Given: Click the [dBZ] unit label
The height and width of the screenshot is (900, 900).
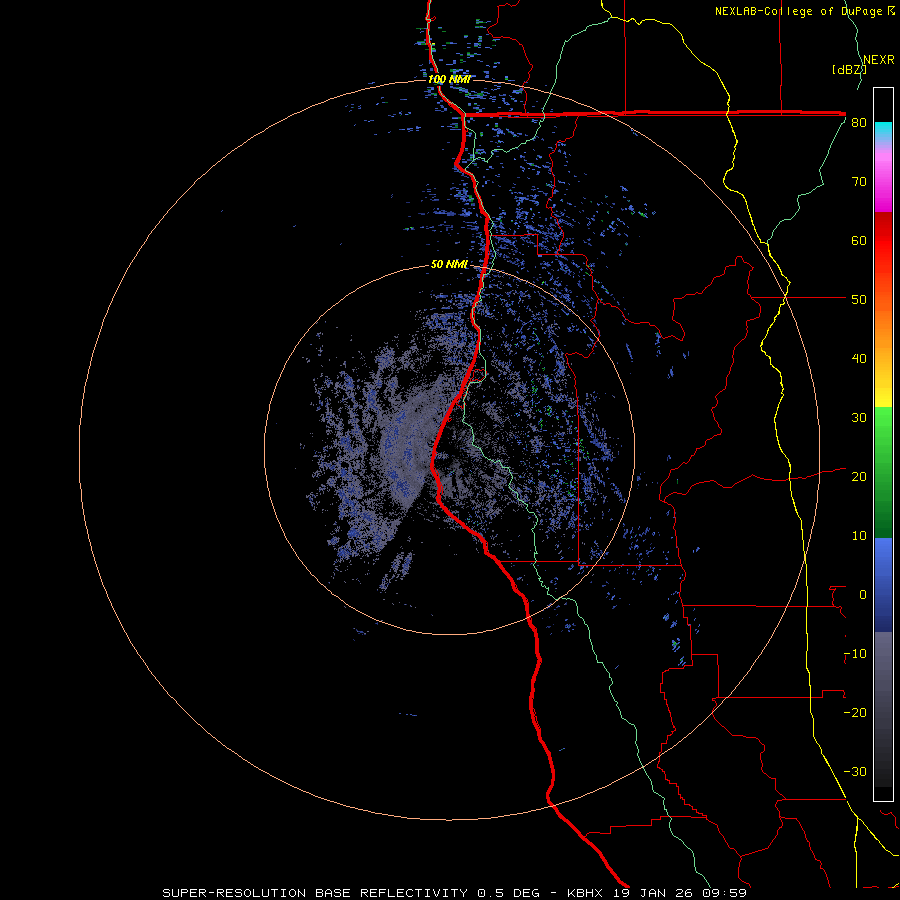Looking at the screenshot, I should pyautogui.click(x=849, y=69).
